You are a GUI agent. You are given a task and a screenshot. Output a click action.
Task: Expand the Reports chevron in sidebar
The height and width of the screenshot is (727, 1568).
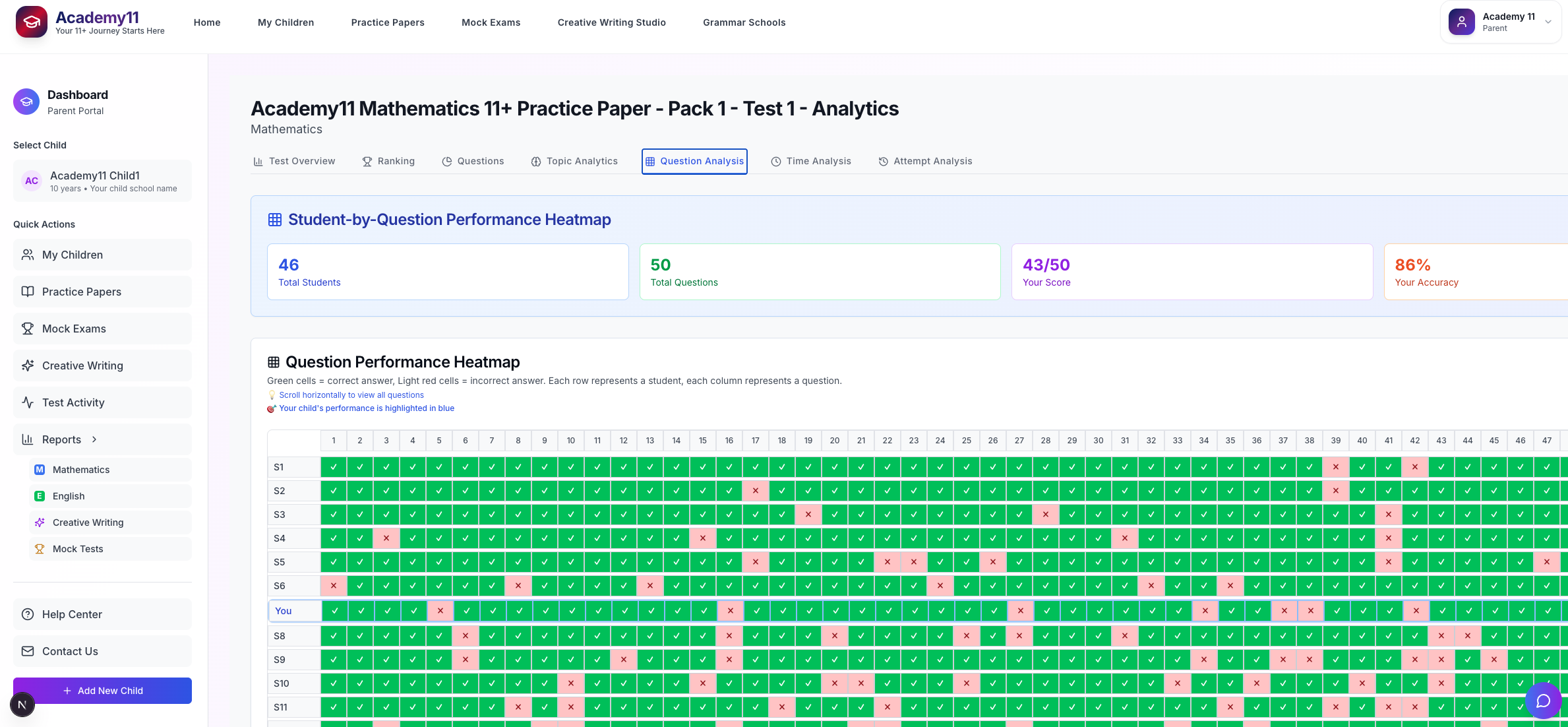click(x=94, y=439)
